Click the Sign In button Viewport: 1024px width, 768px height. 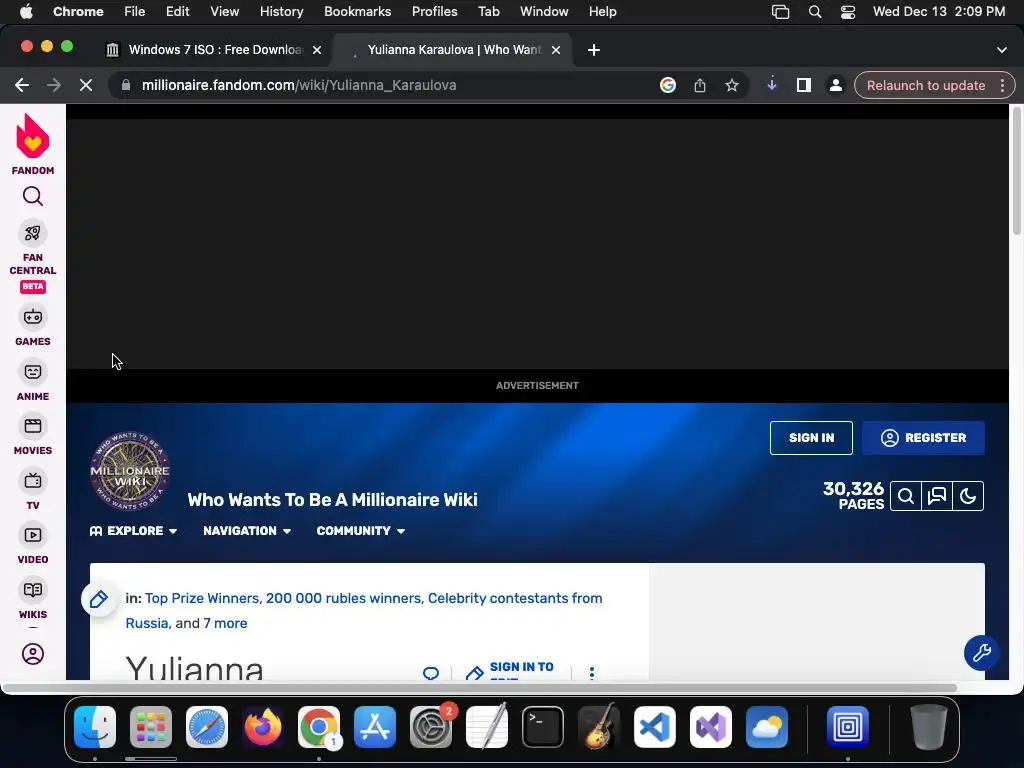click(811, 438)
